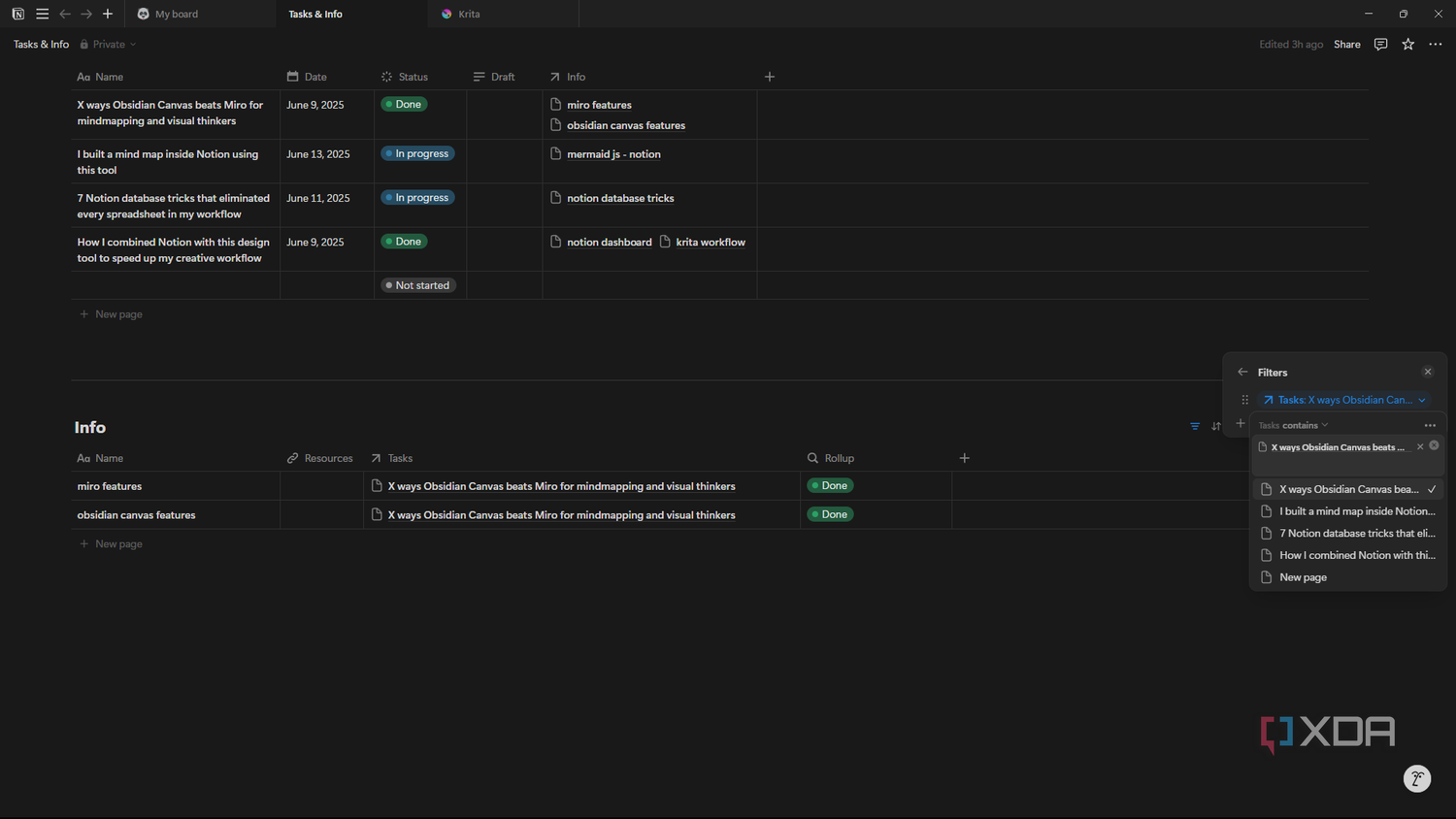Image resolution: width=1456 pixels, height=819 pixels.
Task: Click plus icon left of filter popup
Action: click(x=1240, y=423)
